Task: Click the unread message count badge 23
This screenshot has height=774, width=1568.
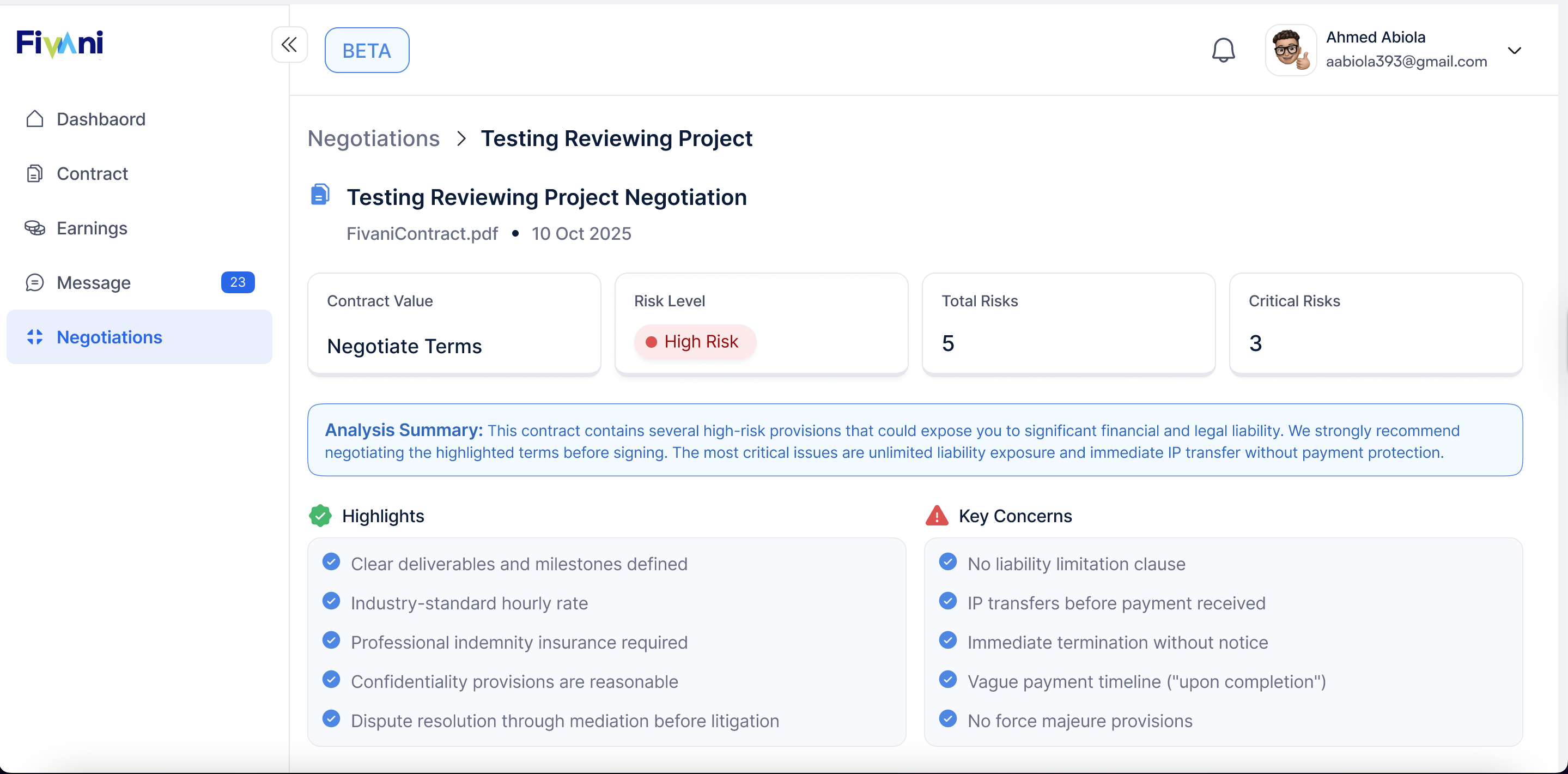Action: 238,281
